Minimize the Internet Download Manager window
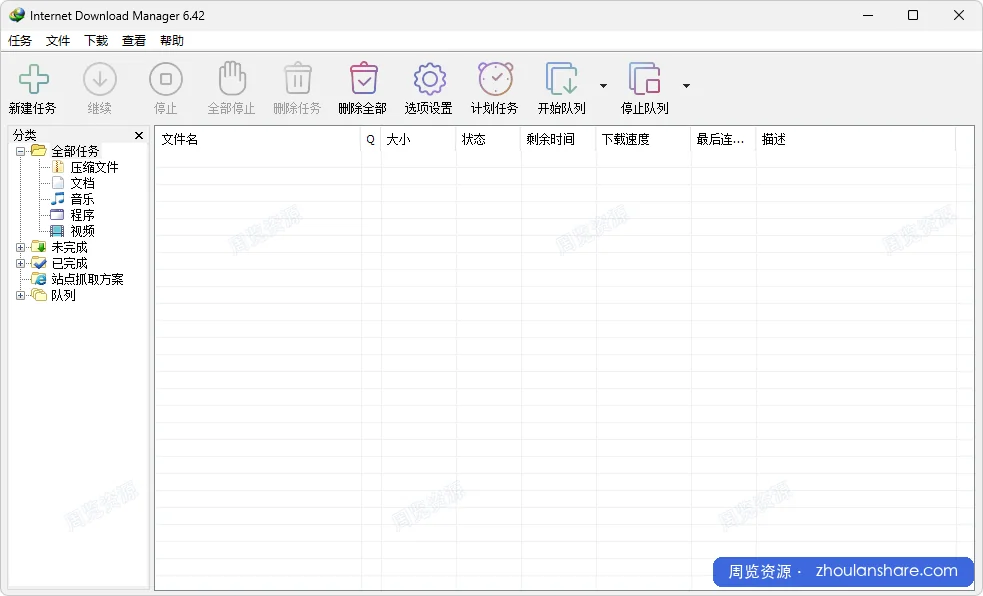This screenshot has height=596, width=983. (x=868, y=15)
